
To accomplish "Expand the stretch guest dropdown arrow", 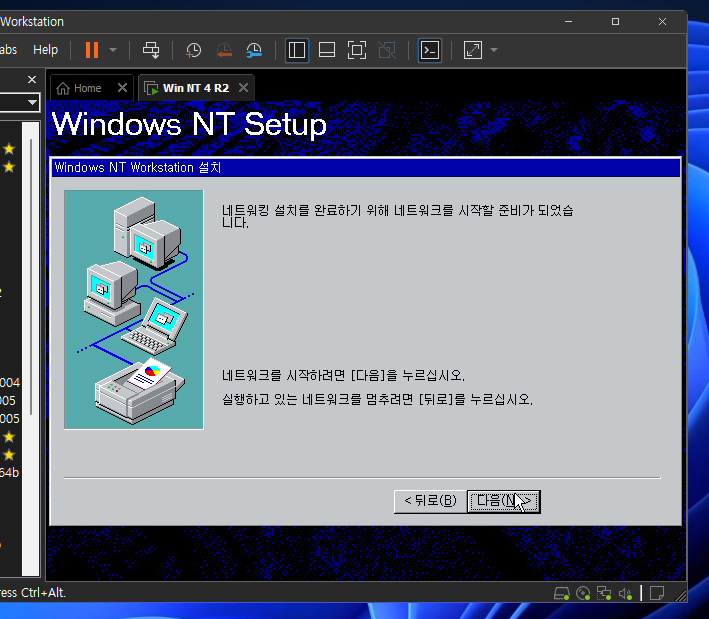I will (x=494, y=50).
